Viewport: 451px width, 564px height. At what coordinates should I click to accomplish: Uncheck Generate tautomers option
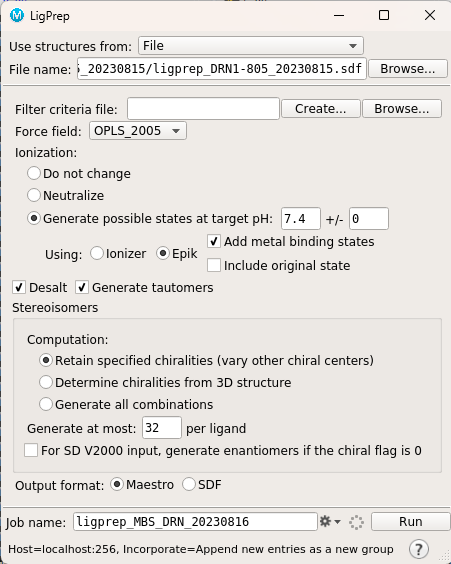click(82, 287)
